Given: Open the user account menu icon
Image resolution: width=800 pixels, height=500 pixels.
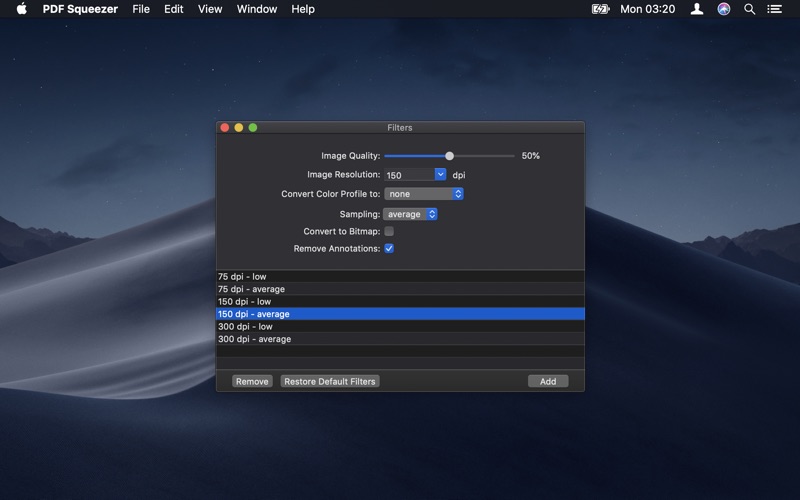Looking at the screenshot, I should pos(696,9).
